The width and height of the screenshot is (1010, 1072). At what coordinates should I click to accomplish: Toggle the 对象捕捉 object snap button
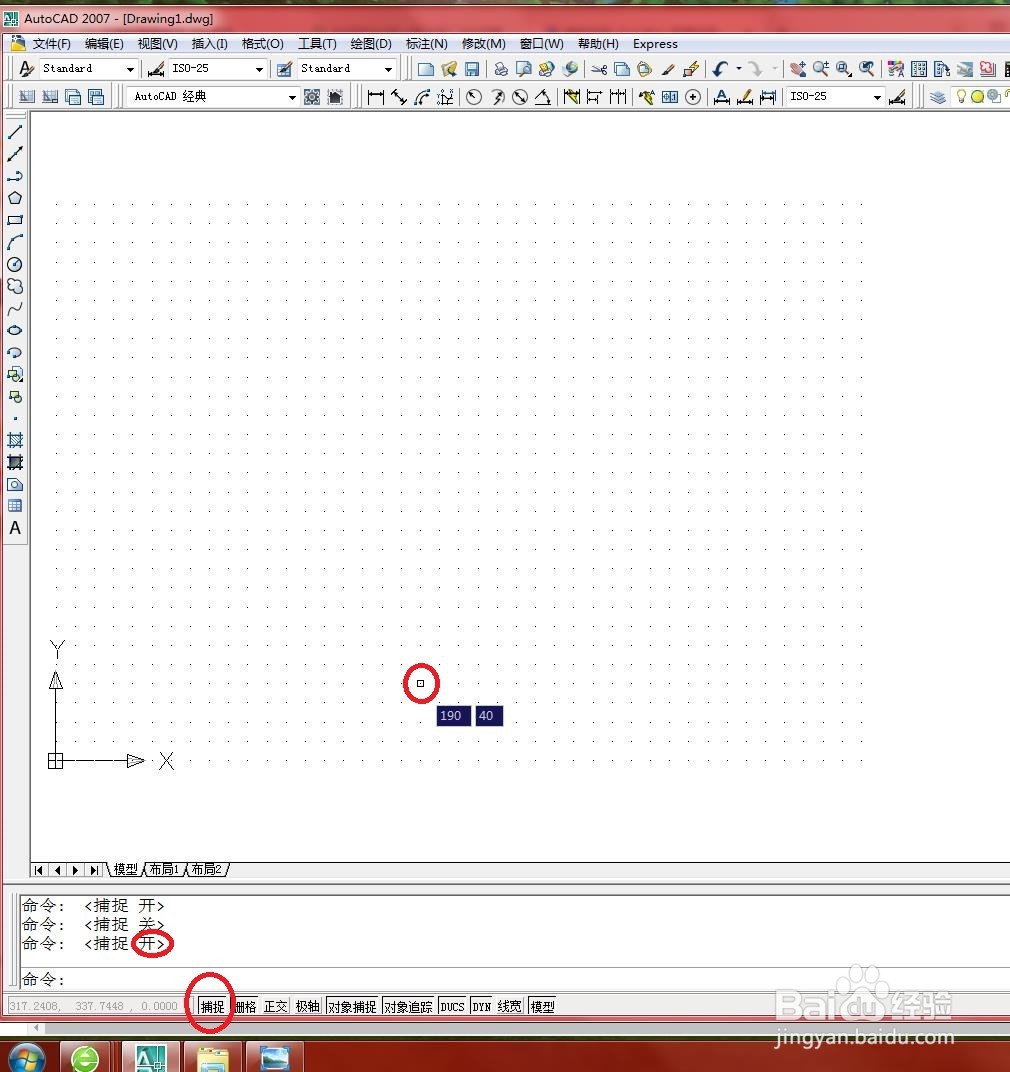click(x=352, y=1006)
